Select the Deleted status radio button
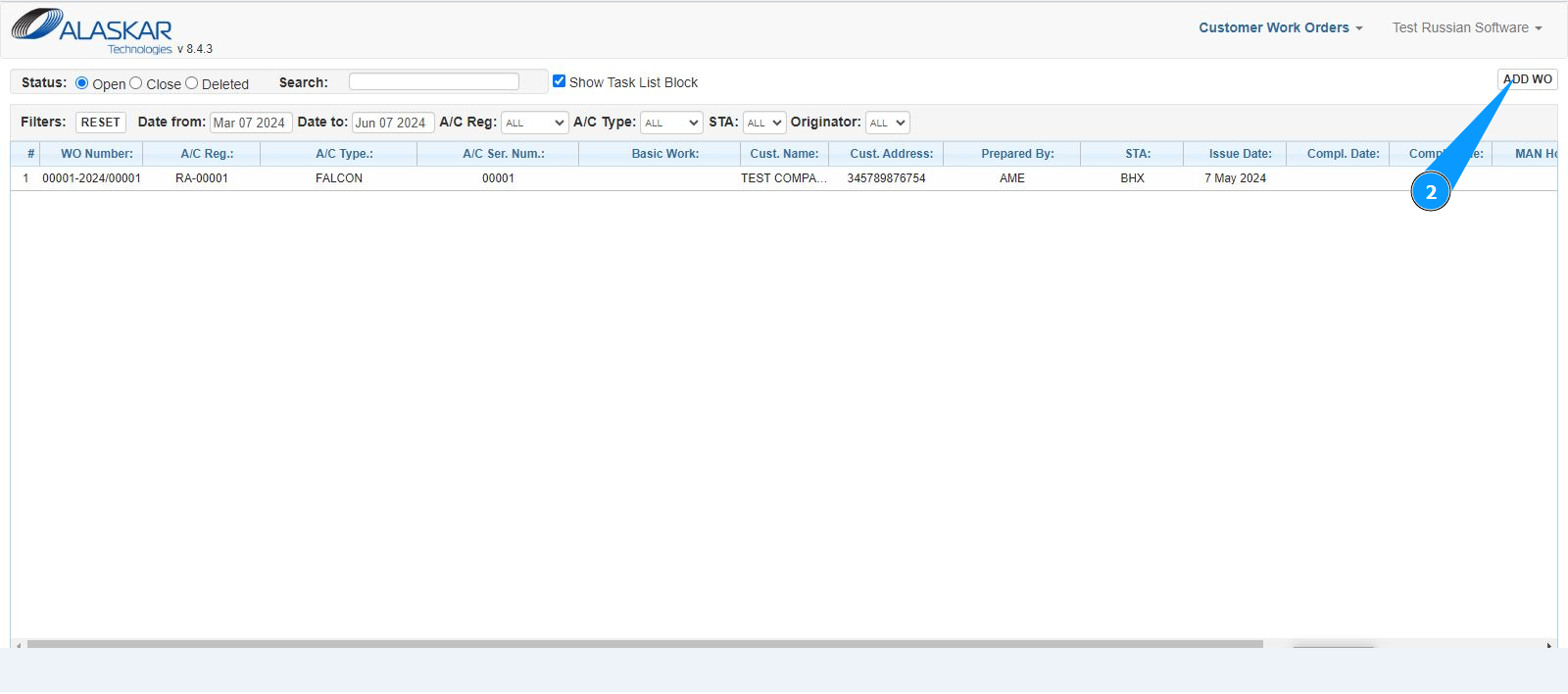 pos(192,83)
